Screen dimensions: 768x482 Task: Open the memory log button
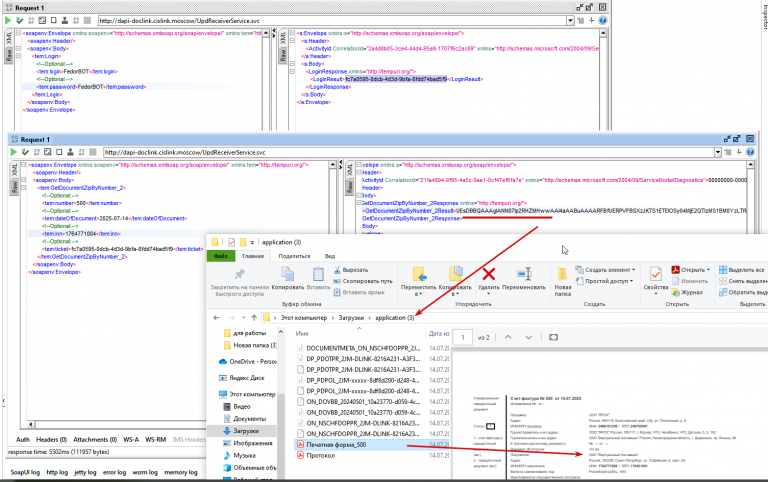point(181,472)
